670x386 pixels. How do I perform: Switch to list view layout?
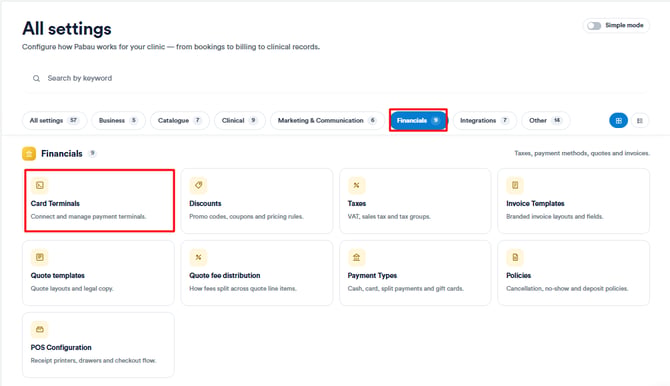click(640, 121)
